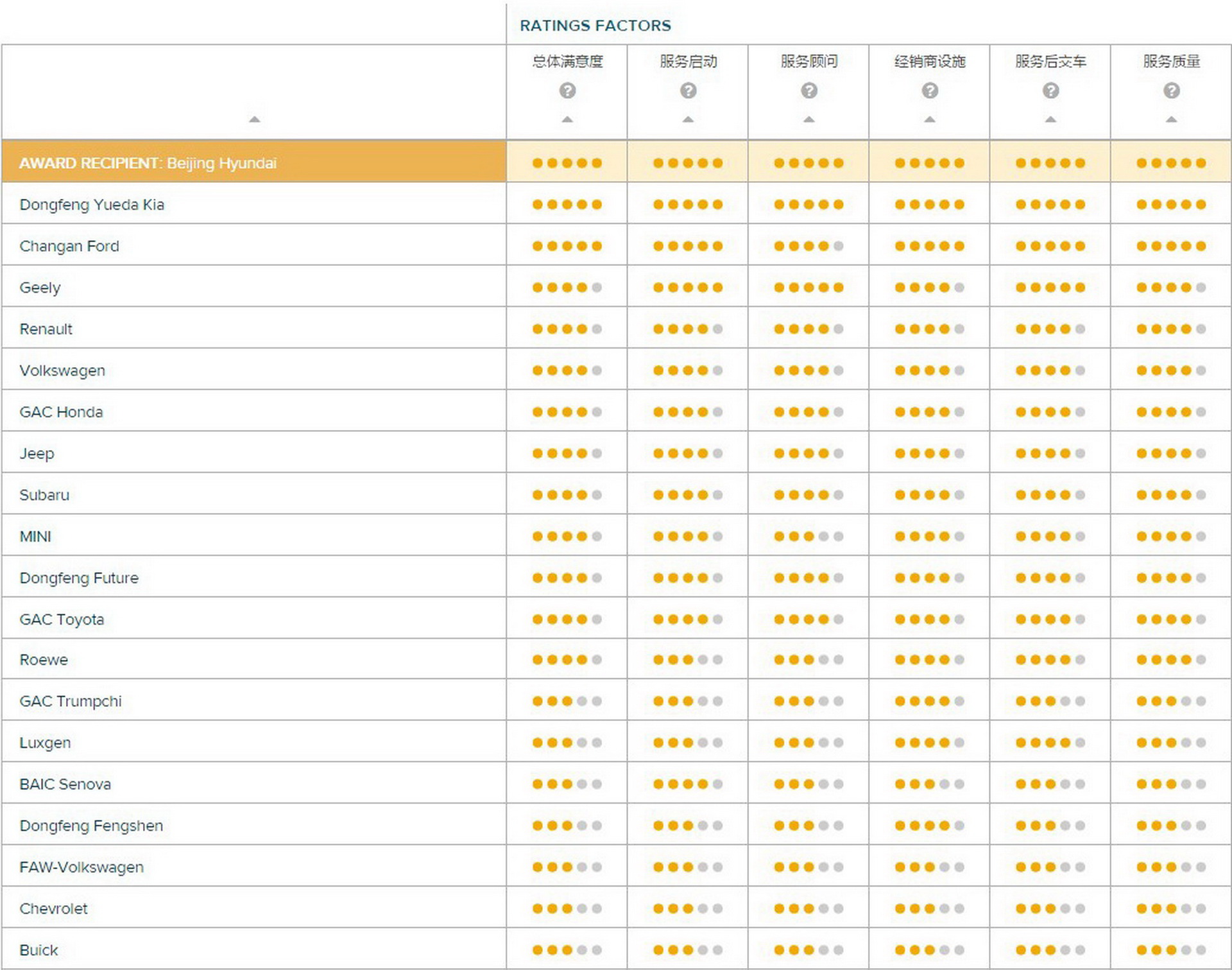Click the 服务后交车 column header text

[x=1050, y=62]
